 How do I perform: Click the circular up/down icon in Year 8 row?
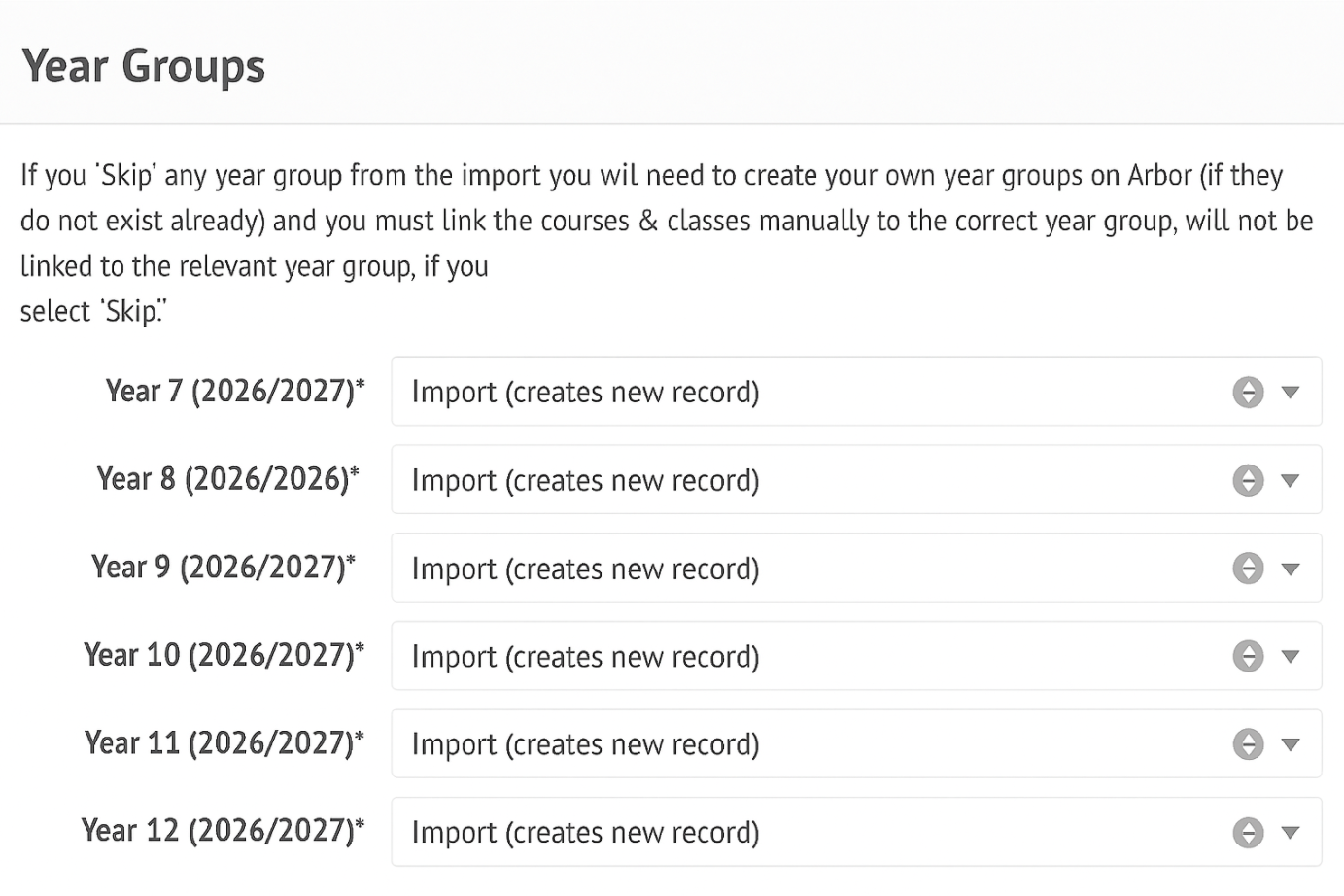click(x=1248, y=480)
